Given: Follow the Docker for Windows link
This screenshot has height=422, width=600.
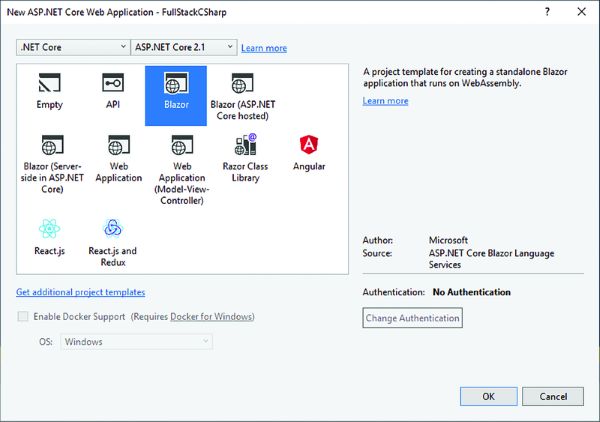Looking at the screenshot, I should (211, 317).
